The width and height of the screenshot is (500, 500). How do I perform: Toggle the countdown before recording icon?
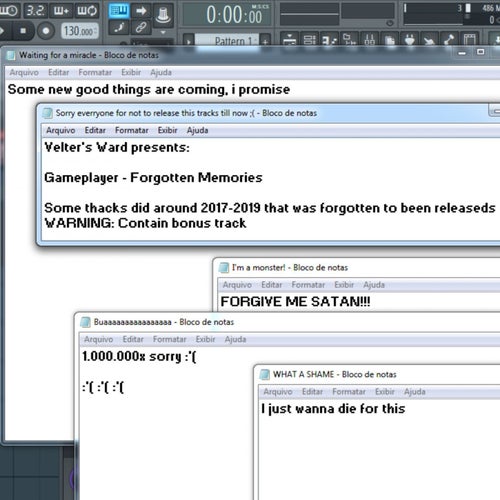[x=35, y=11]
